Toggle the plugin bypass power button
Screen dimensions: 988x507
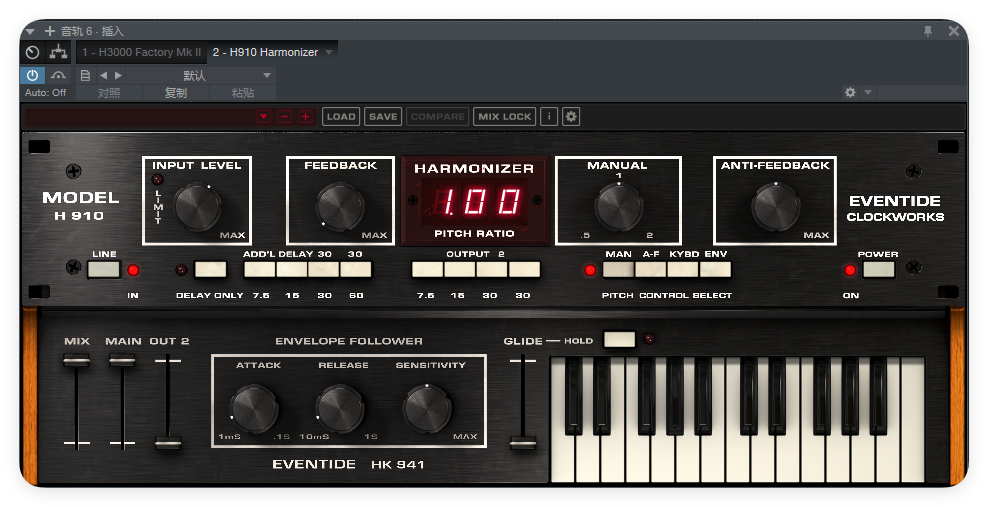32,76
